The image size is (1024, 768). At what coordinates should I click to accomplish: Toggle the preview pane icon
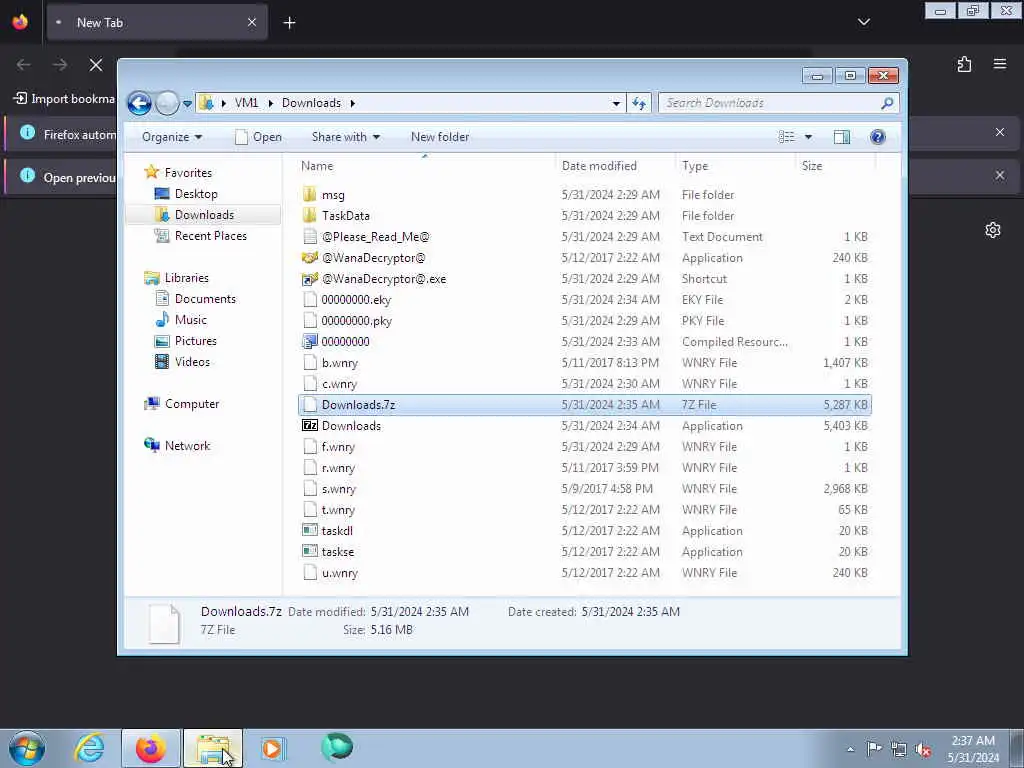(842, 136)
